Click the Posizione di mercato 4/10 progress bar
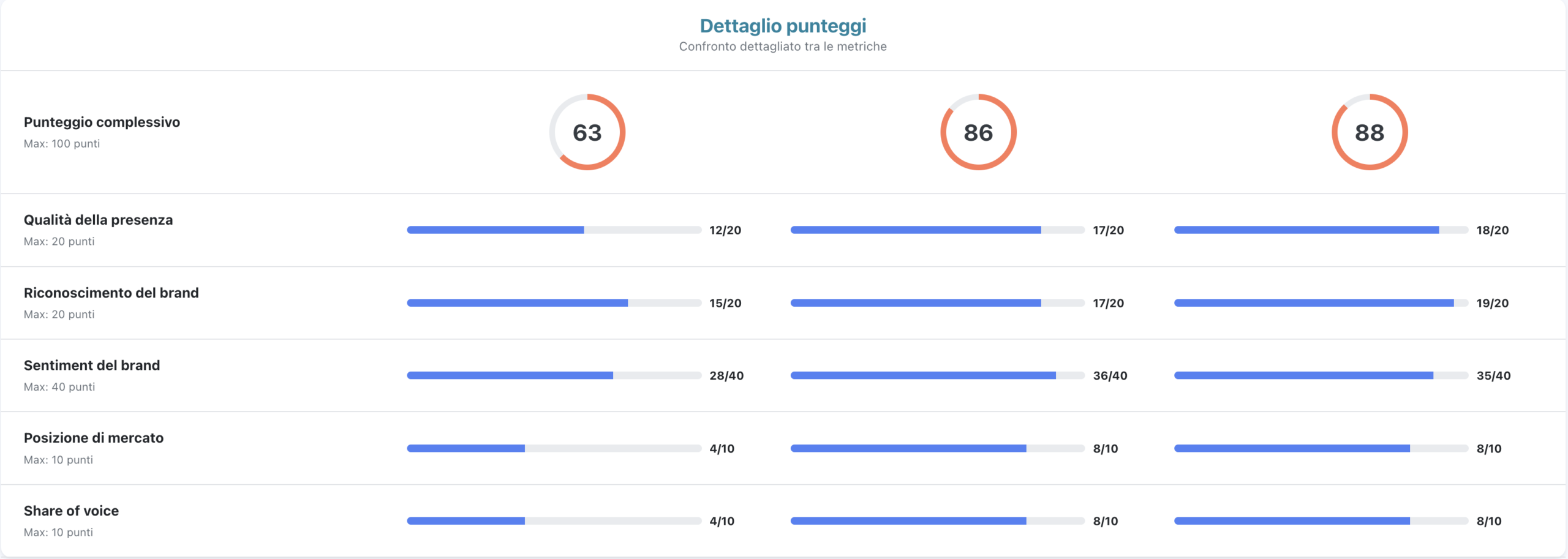This screenshot has height=559, width=1568. [x=554, y=448]
